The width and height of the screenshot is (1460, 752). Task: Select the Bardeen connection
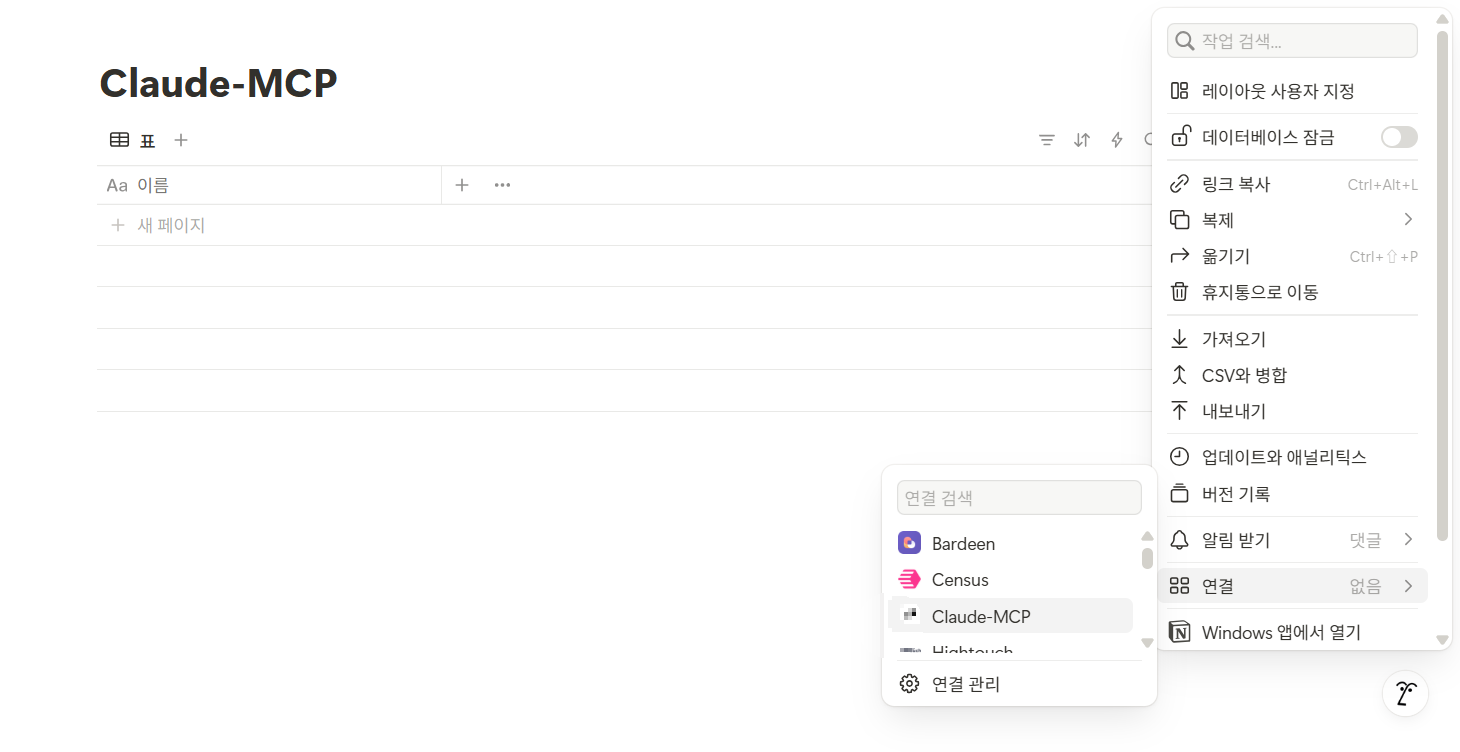coord(1010,543)
